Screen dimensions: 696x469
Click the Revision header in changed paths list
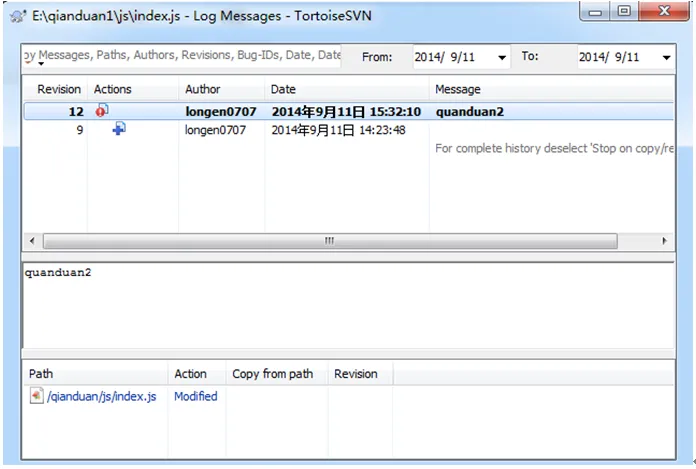tap(360, 374)
